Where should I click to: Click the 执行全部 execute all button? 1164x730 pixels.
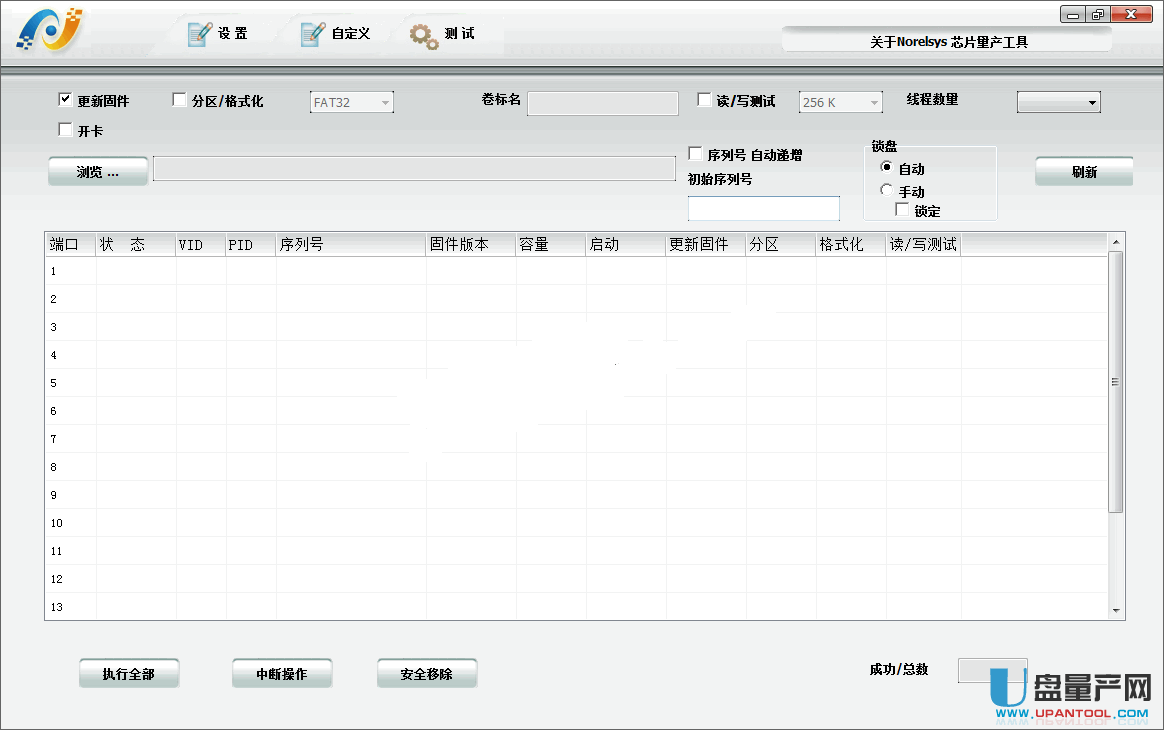128,673
